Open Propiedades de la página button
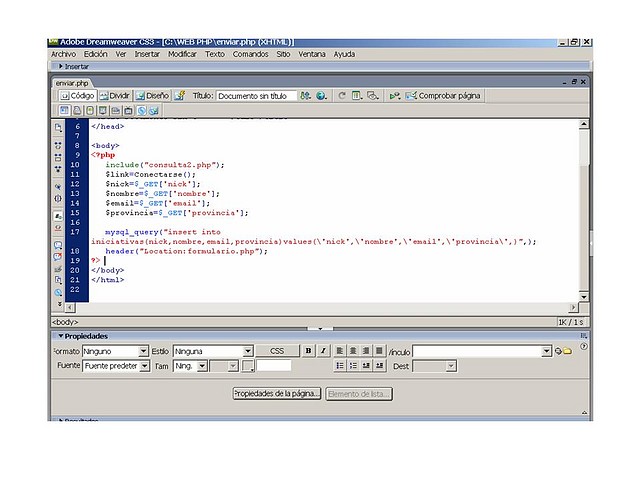The image size is (640, 480). pyautogui.click(x=277, y=394)
